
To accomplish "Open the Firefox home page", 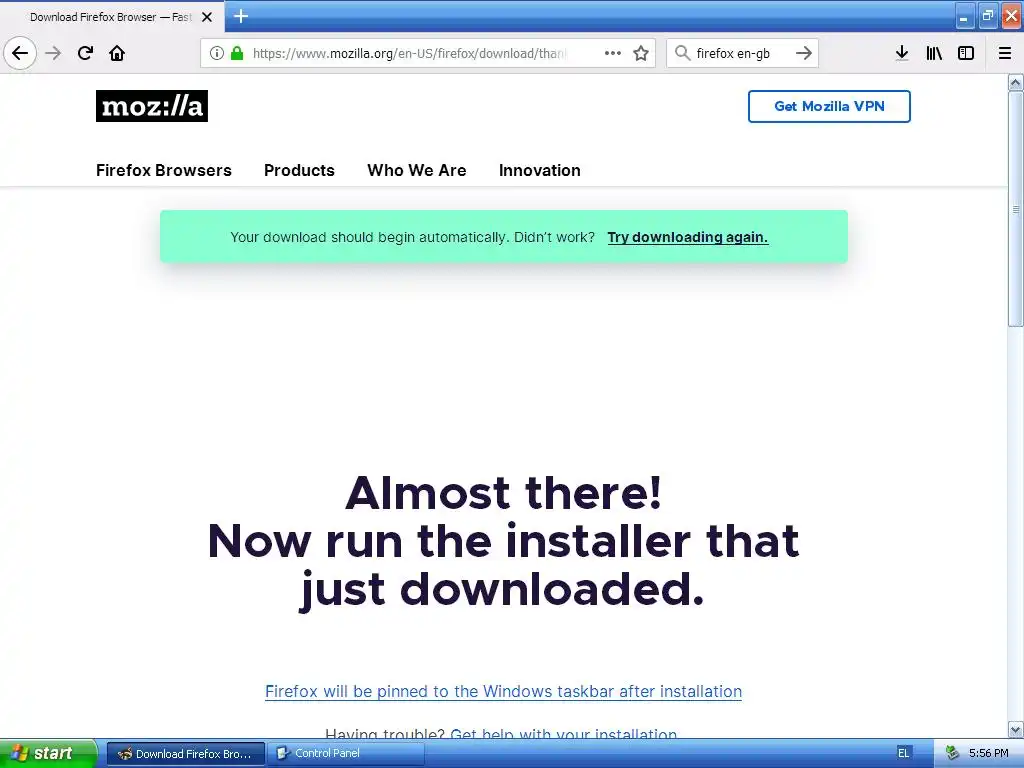I will point(117,53).
